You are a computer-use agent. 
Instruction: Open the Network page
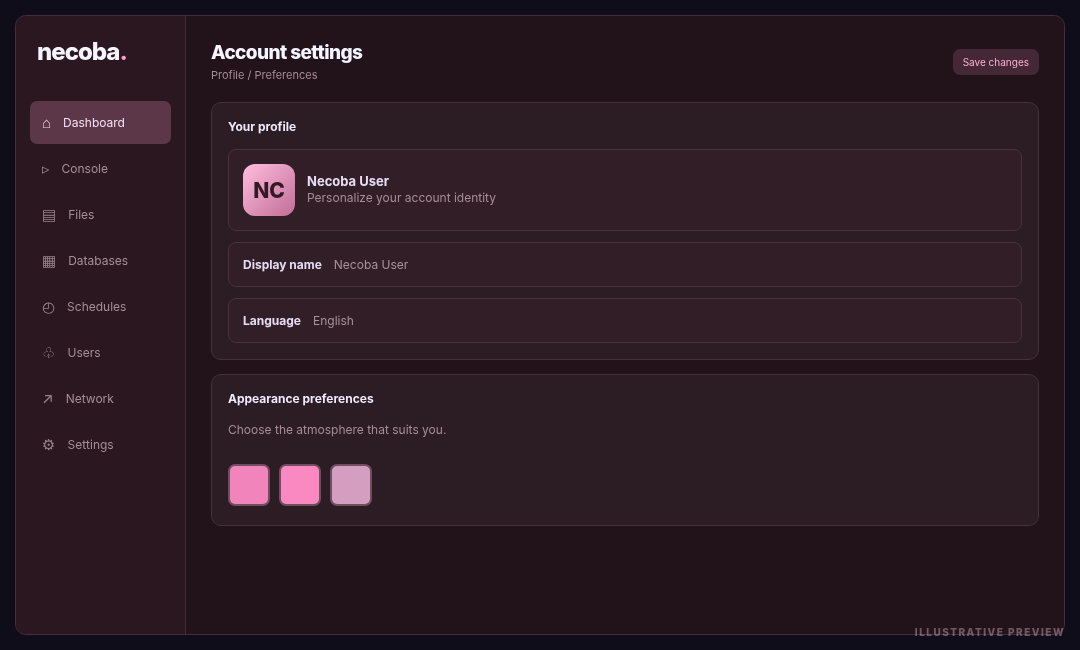[x=101, y=399]
